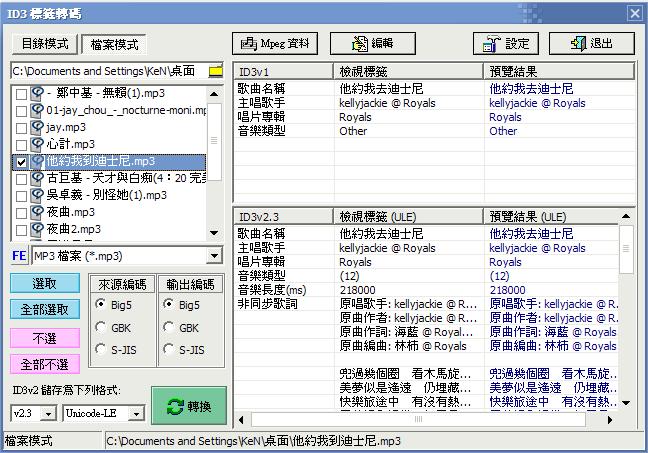Click the directory path input field
The height and width of the screenshot is (453, 648).
pos(108,72)
